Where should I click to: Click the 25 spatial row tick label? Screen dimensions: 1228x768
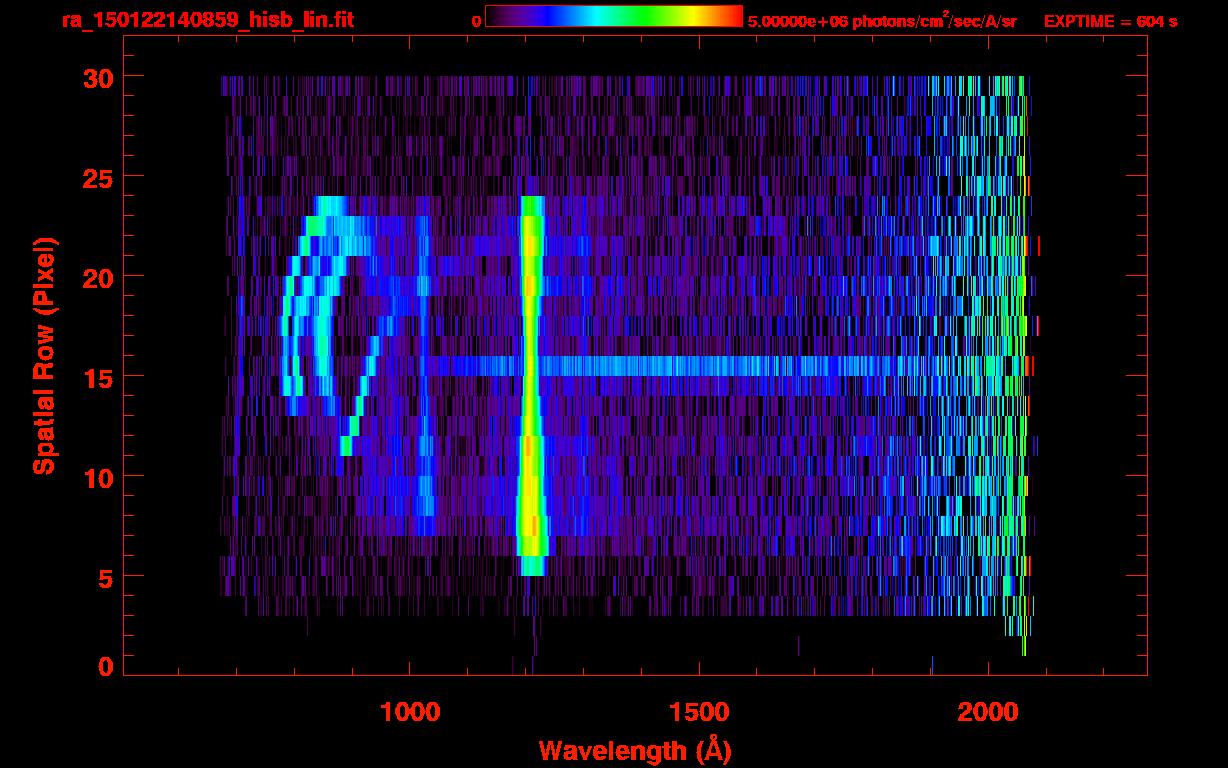click(97, 177)
